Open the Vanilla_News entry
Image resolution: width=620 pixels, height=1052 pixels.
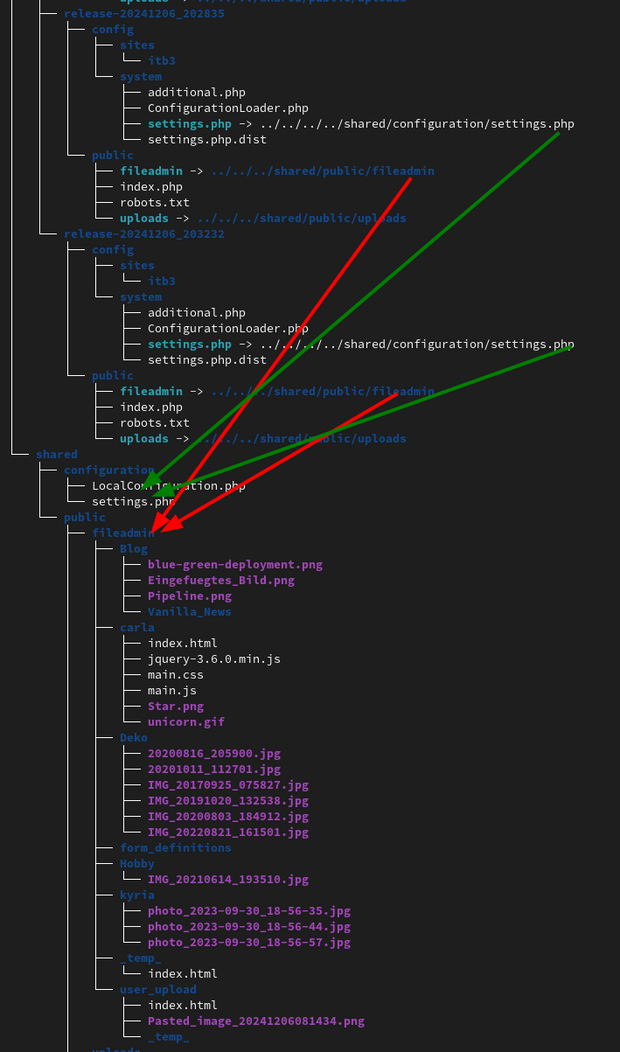(189, 612)
